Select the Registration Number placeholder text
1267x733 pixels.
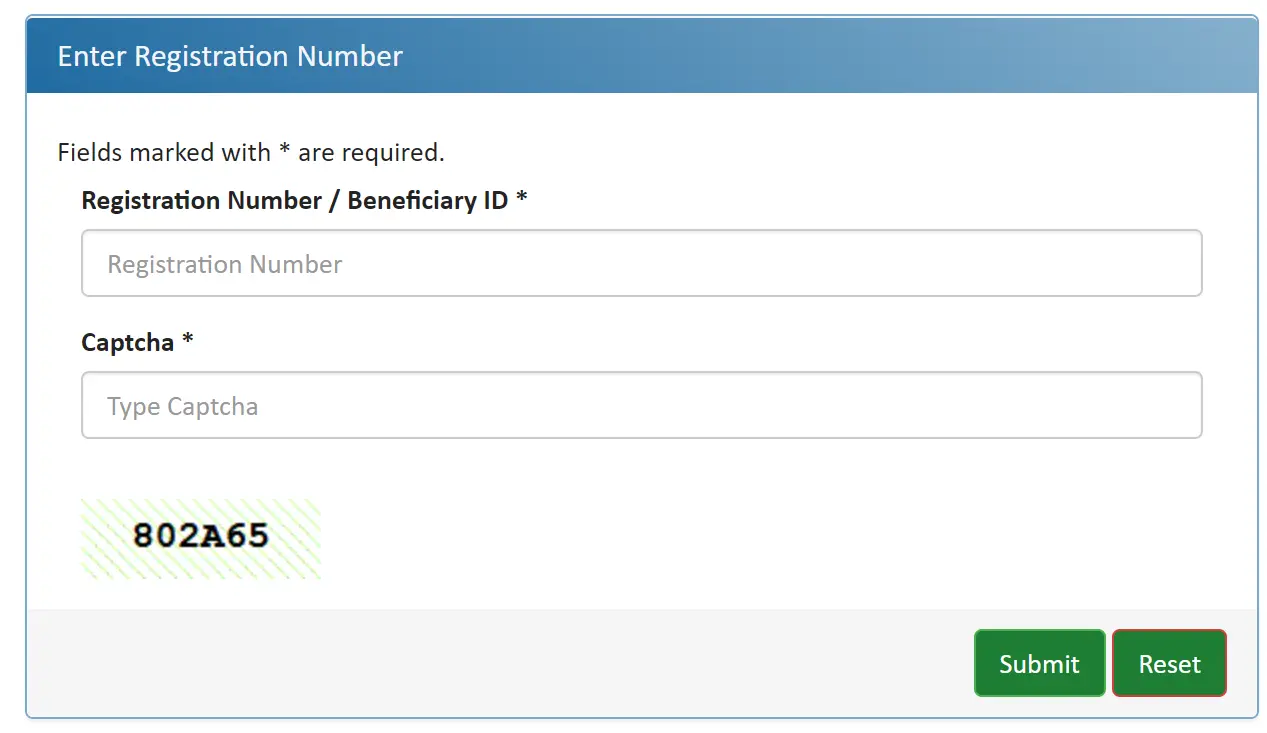click(223, 264)
